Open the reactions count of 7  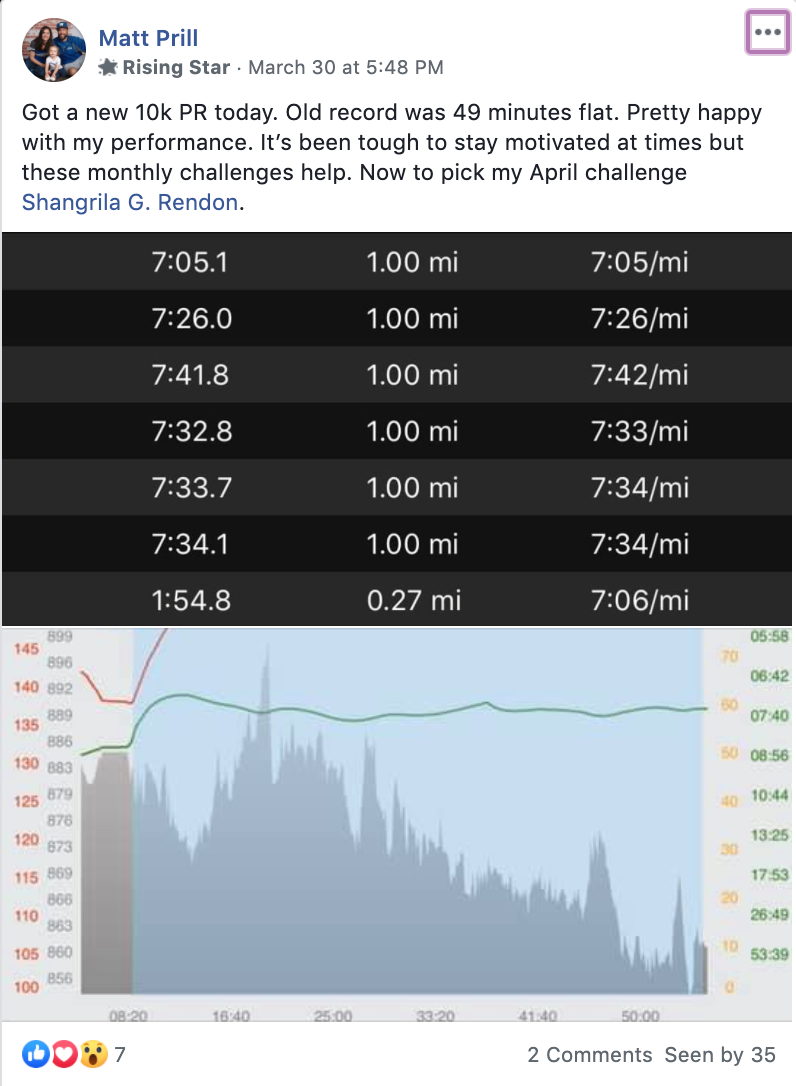click(120, 1054)
